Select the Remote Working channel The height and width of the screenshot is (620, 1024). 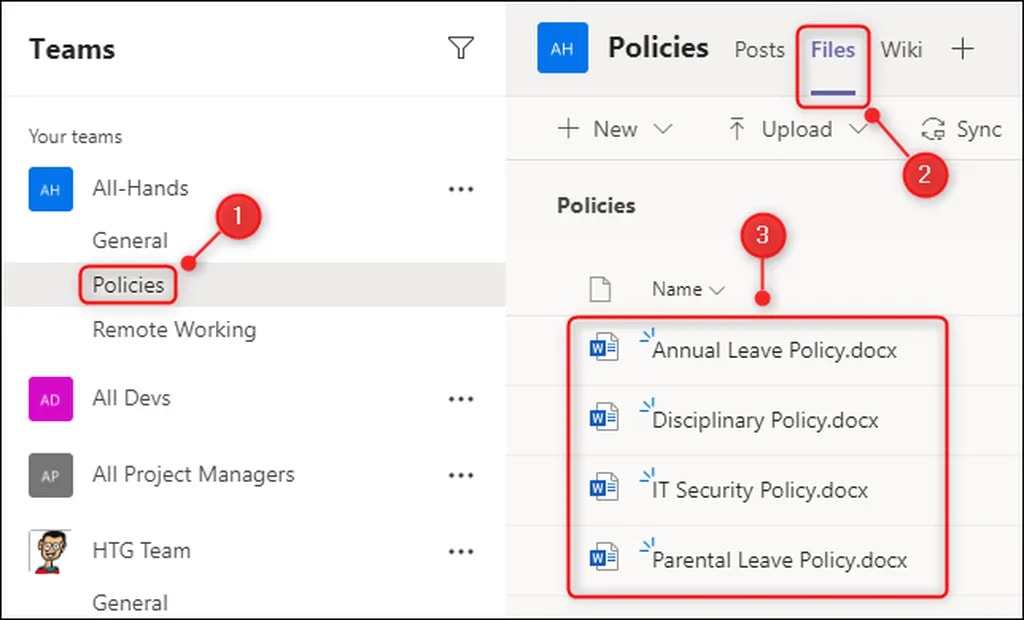click(174, 330)
